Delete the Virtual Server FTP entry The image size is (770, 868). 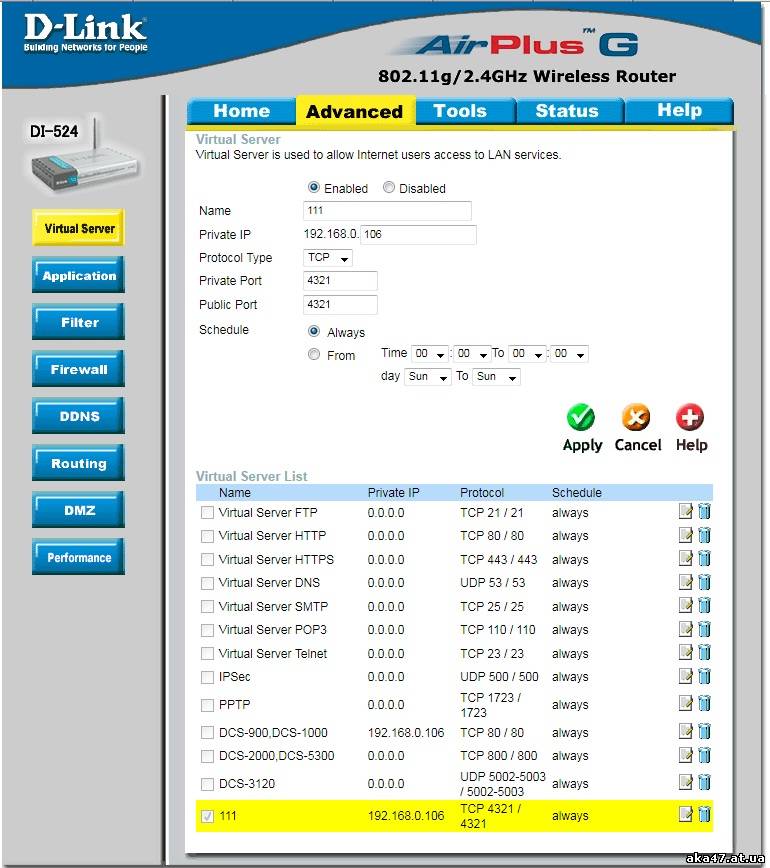704,511
